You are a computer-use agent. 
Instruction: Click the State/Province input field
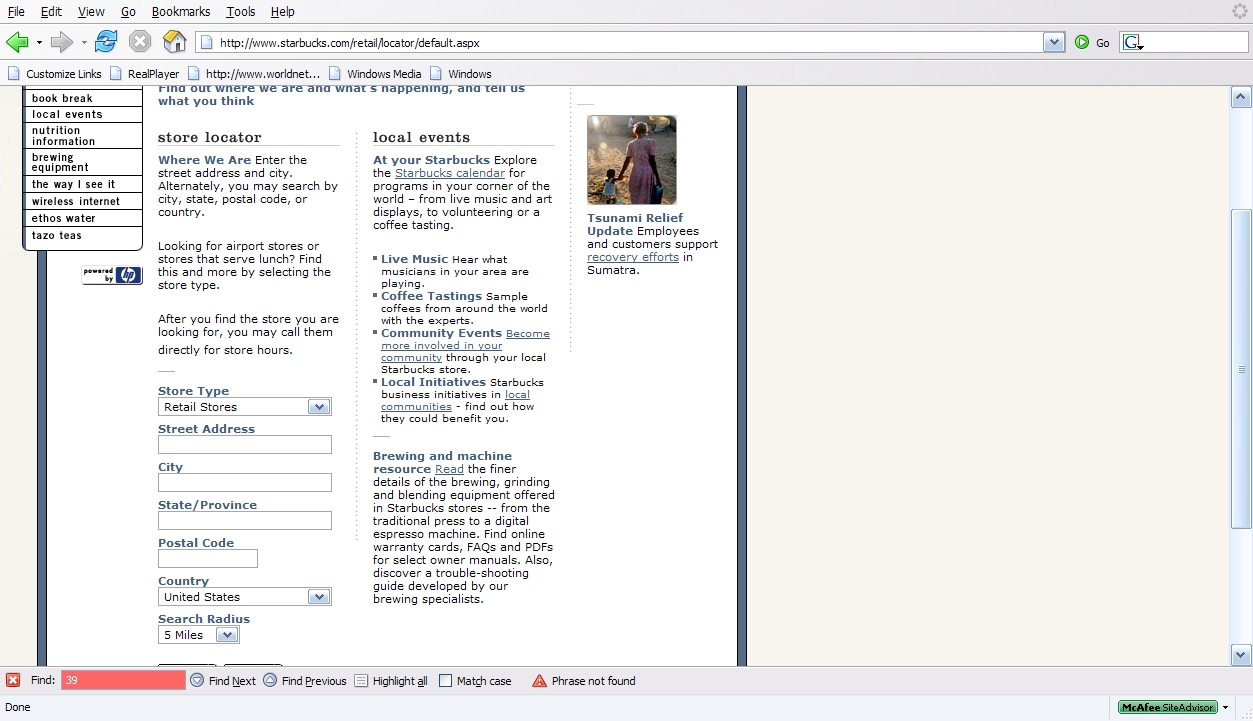(x=245, y=521)
